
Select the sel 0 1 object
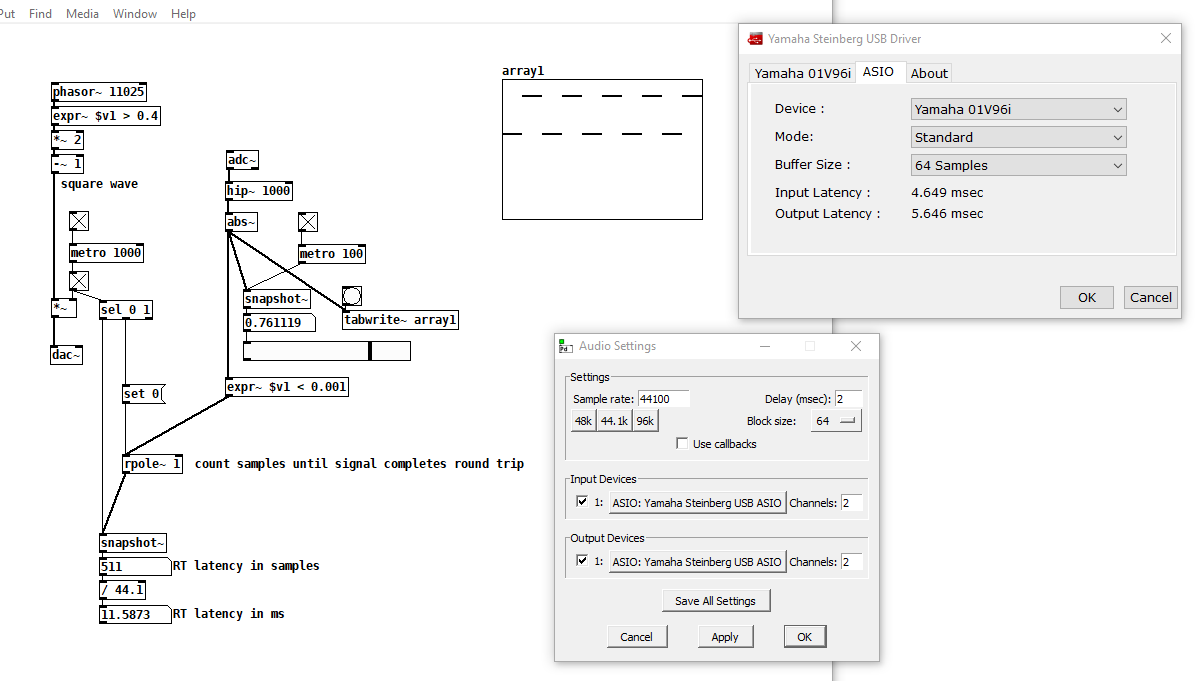tap(126, 309)
